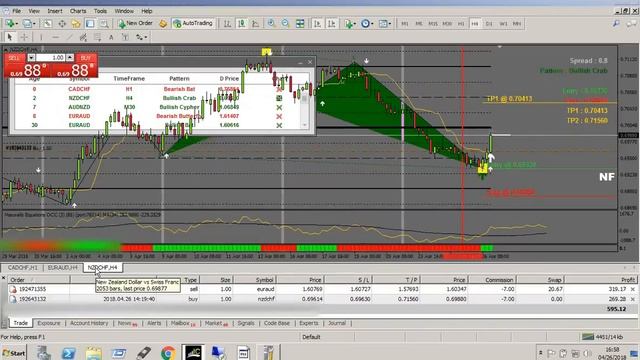Viewport: 640px width, 360px height.
Task: Click the Zoom Out magnifier icon
Action: tap(285, 24)
